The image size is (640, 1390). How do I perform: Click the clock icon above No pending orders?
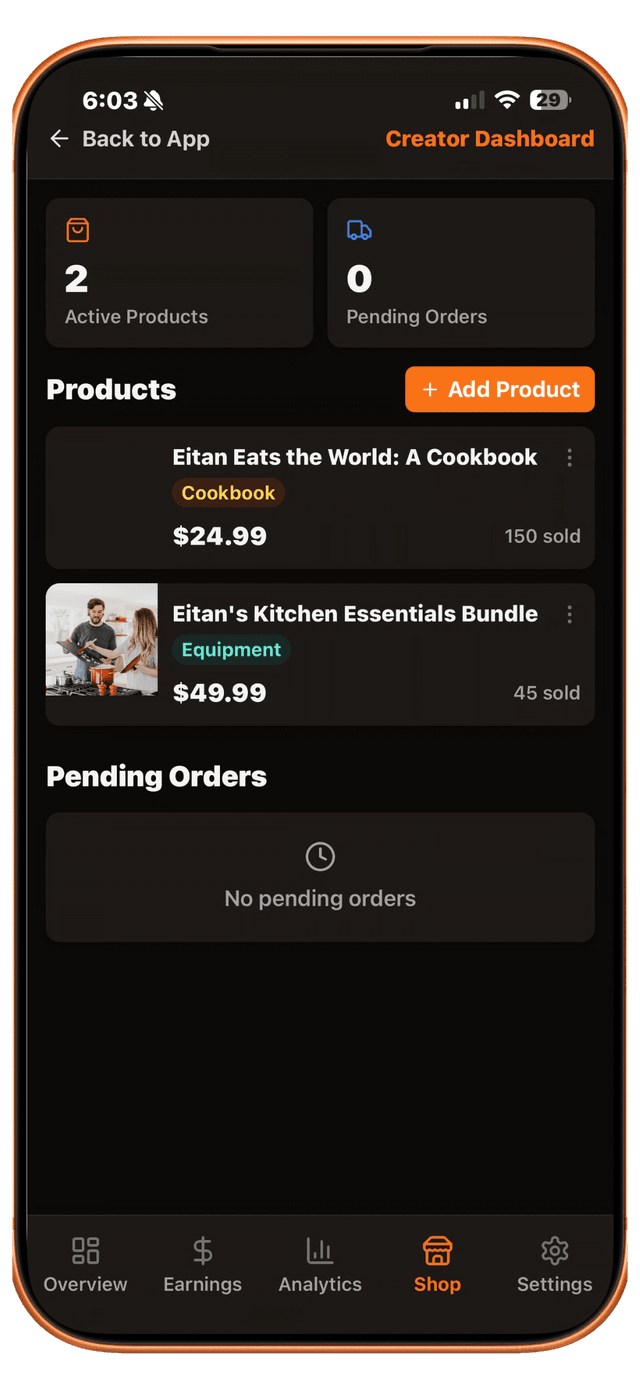point(320,855)
